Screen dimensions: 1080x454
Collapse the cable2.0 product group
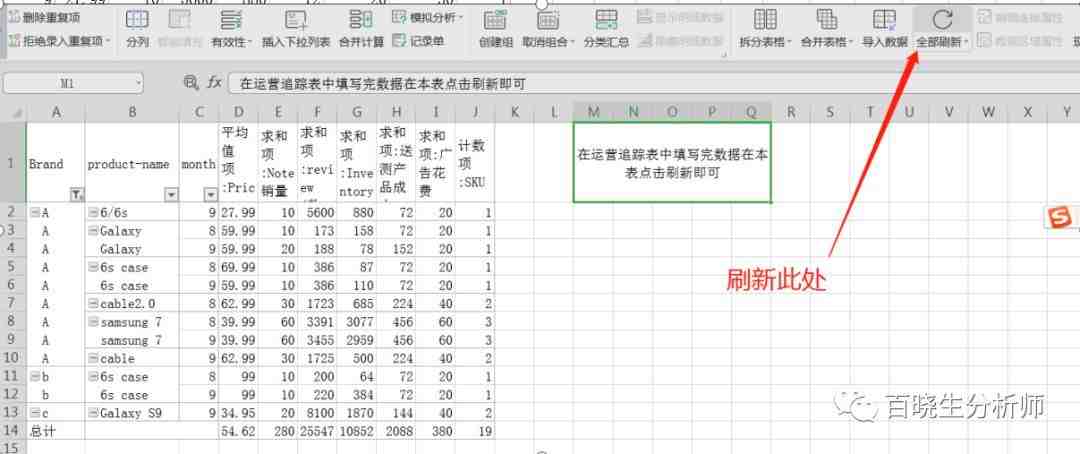tap(93, 304)
